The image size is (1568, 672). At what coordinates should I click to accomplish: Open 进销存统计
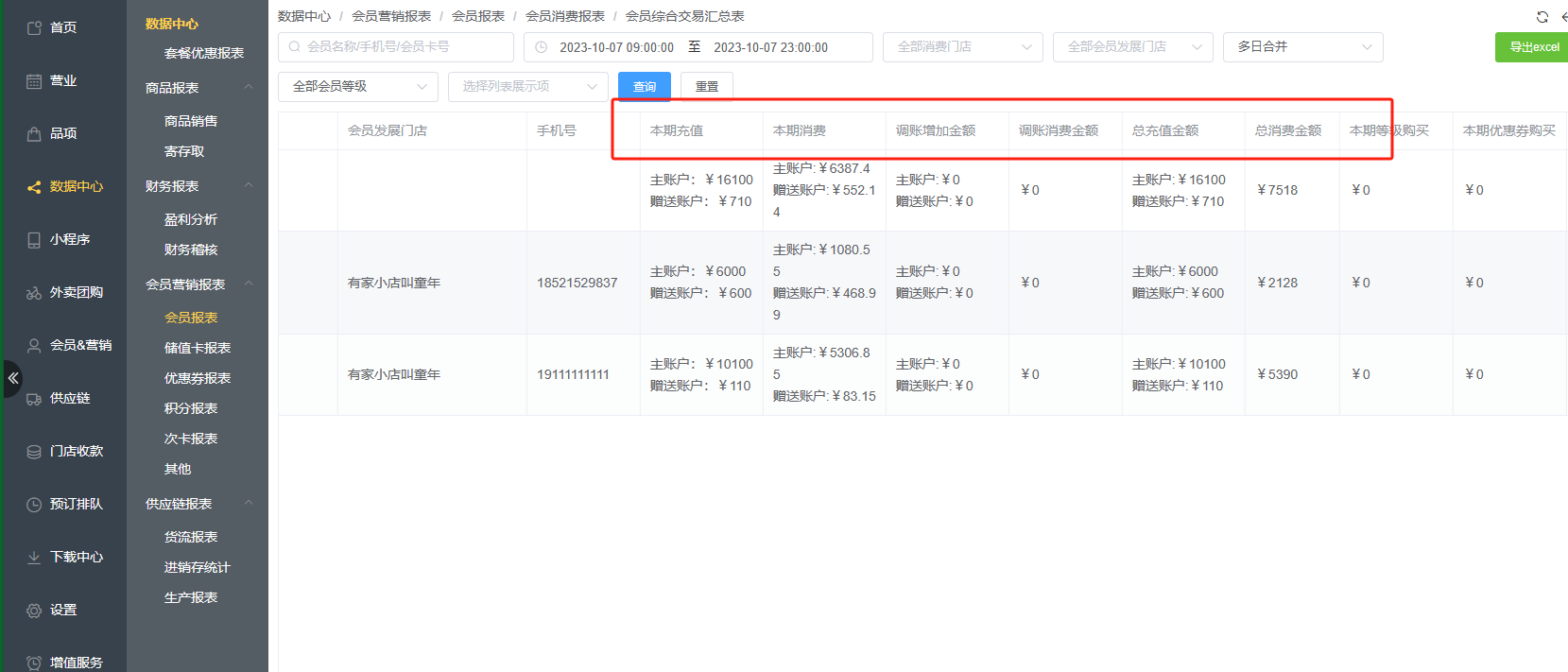[198, 567]
